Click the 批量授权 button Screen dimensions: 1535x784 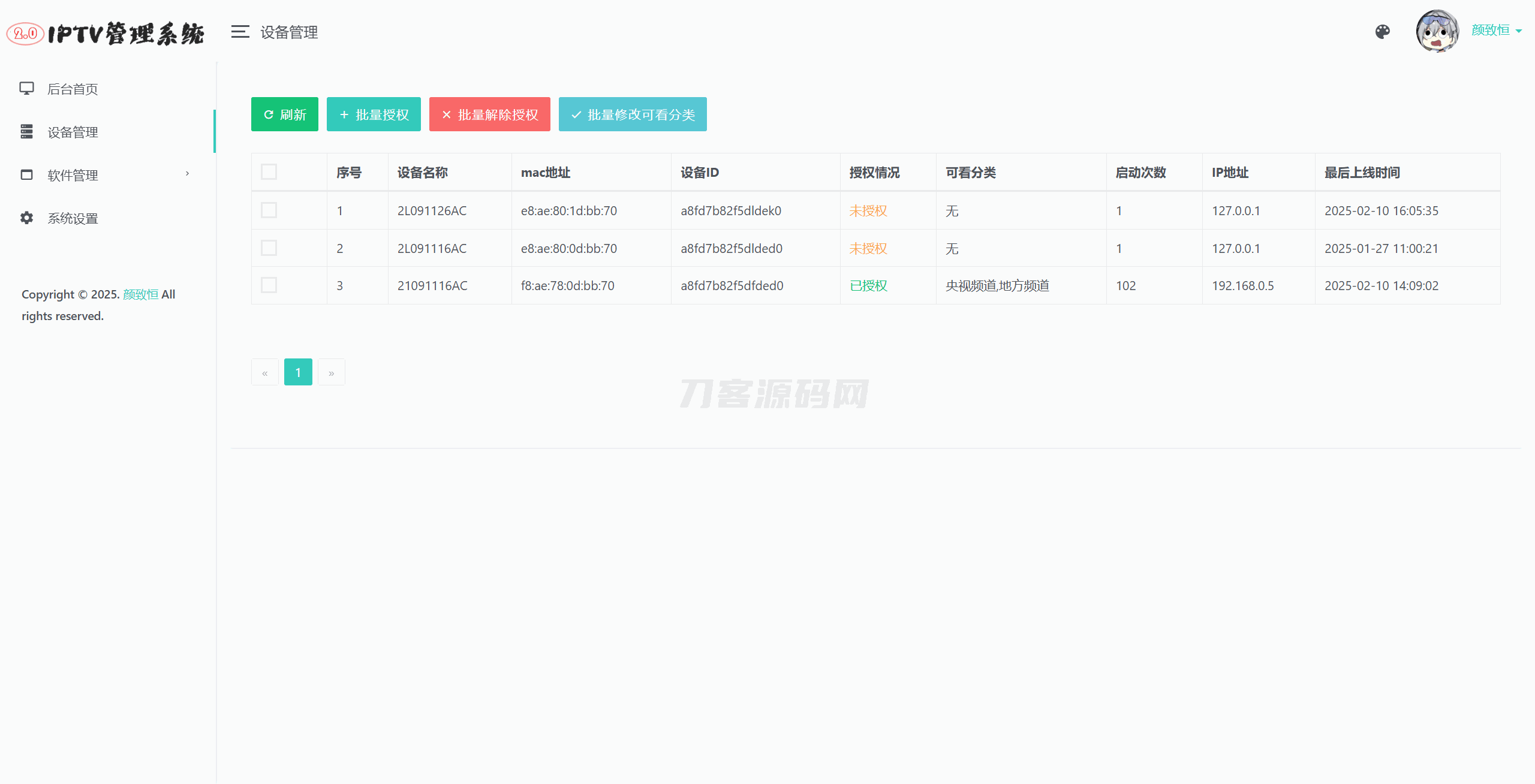coord(374,114)
